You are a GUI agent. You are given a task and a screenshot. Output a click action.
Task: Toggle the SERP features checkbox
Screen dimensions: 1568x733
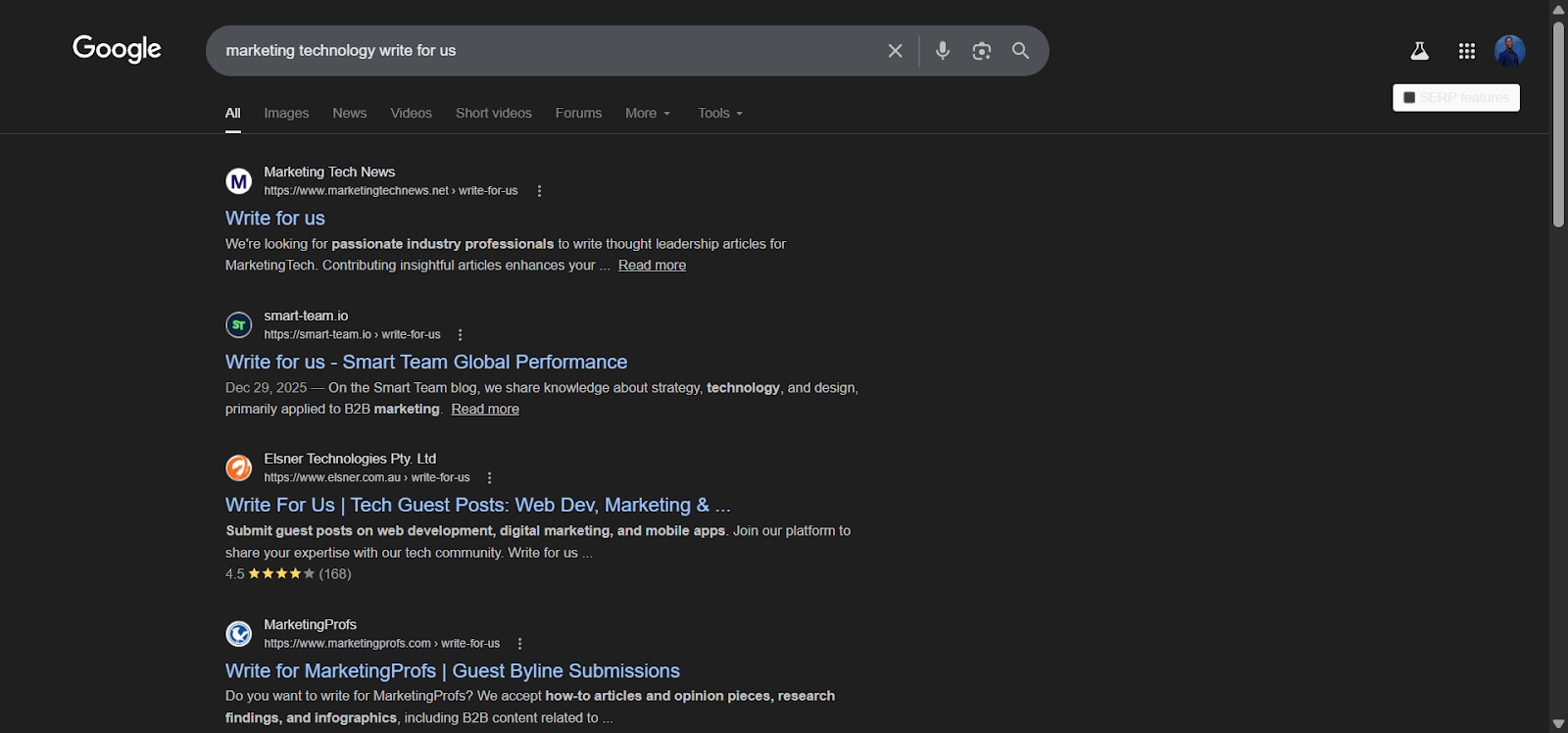click(1409, 98)
